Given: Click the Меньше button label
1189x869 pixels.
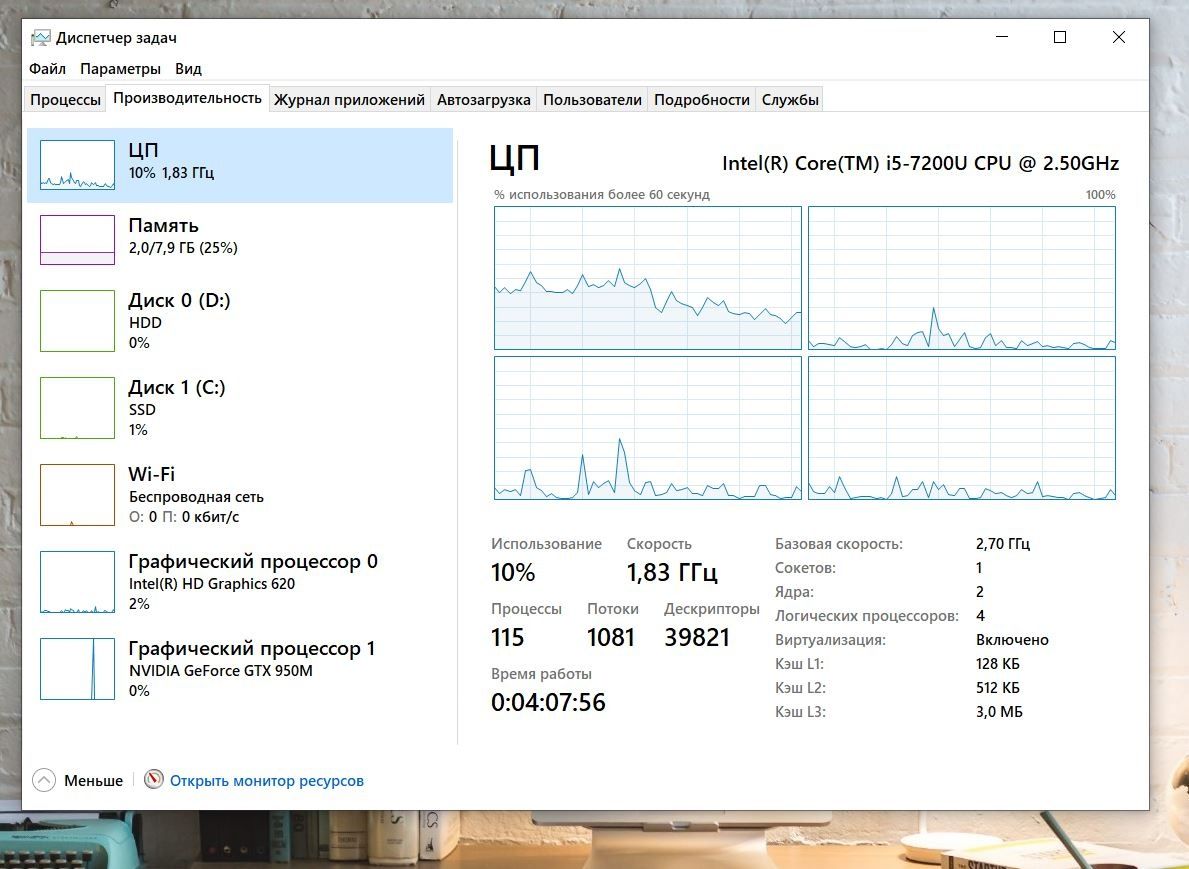Looking at the screenshot, I should [x=93, y=780].
